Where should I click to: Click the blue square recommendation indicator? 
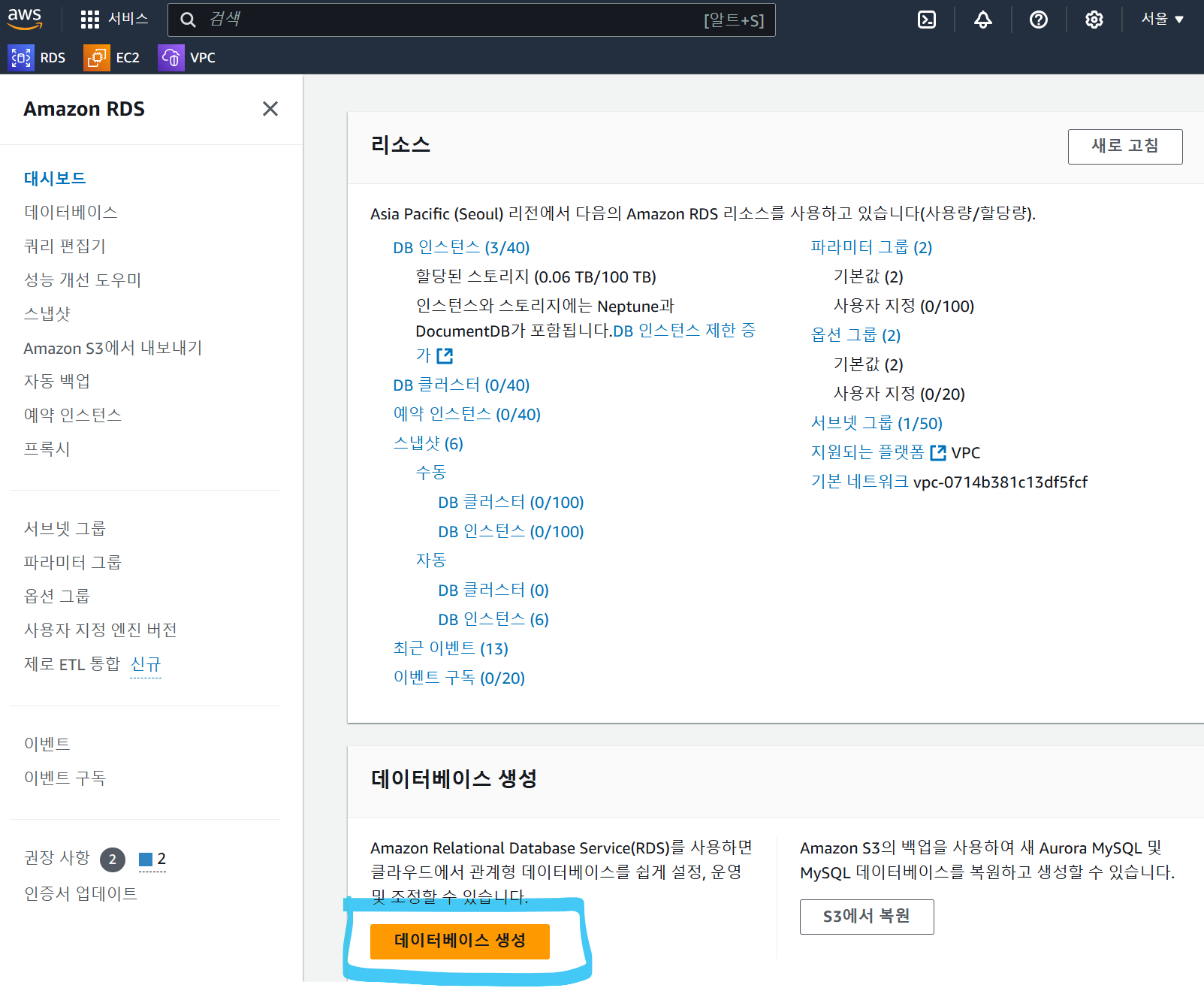146,859
